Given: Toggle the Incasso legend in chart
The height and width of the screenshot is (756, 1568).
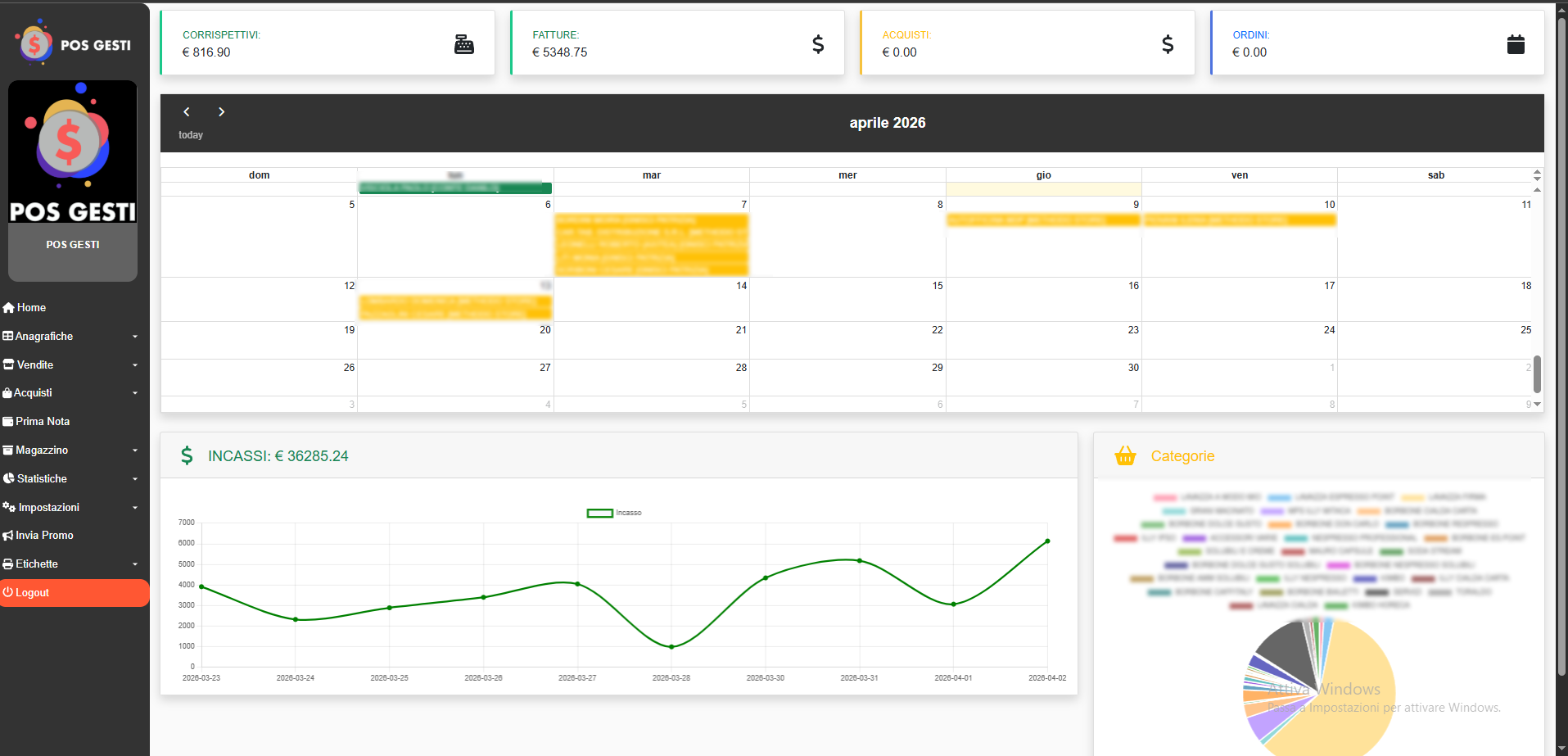Looking at the screenshot, I should (x=614, y=513).
